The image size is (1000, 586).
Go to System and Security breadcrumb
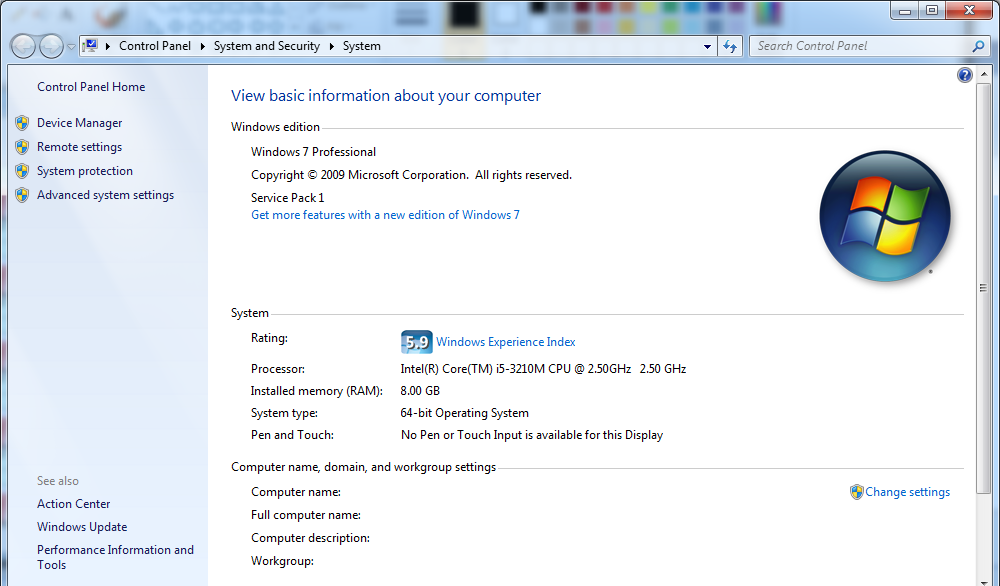[x=266, y=46]
